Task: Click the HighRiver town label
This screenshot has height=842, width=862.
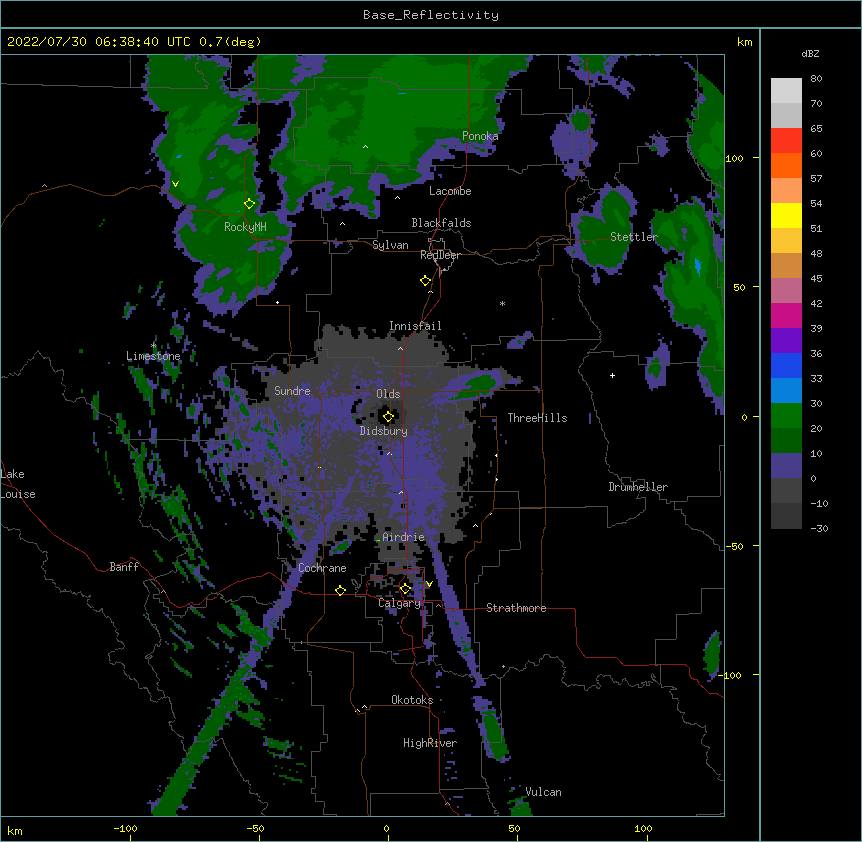Action: [x=430, y=743]
